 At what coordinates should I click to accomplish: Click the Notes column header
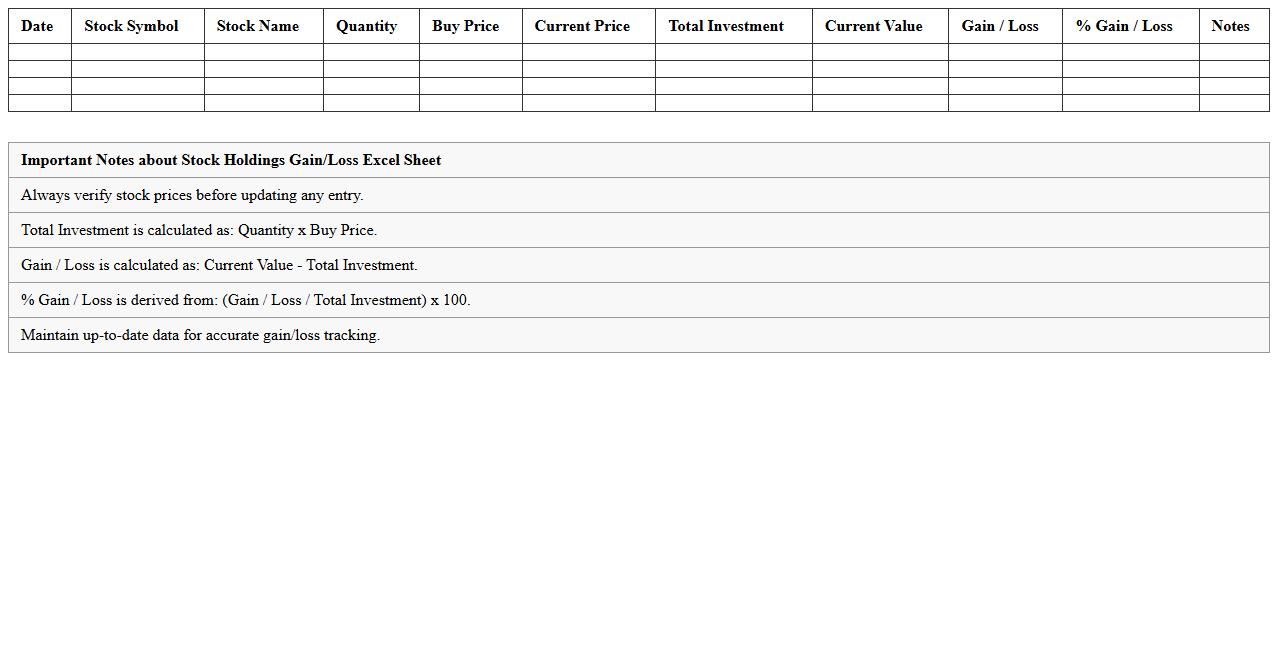[x=1230, y=26]
